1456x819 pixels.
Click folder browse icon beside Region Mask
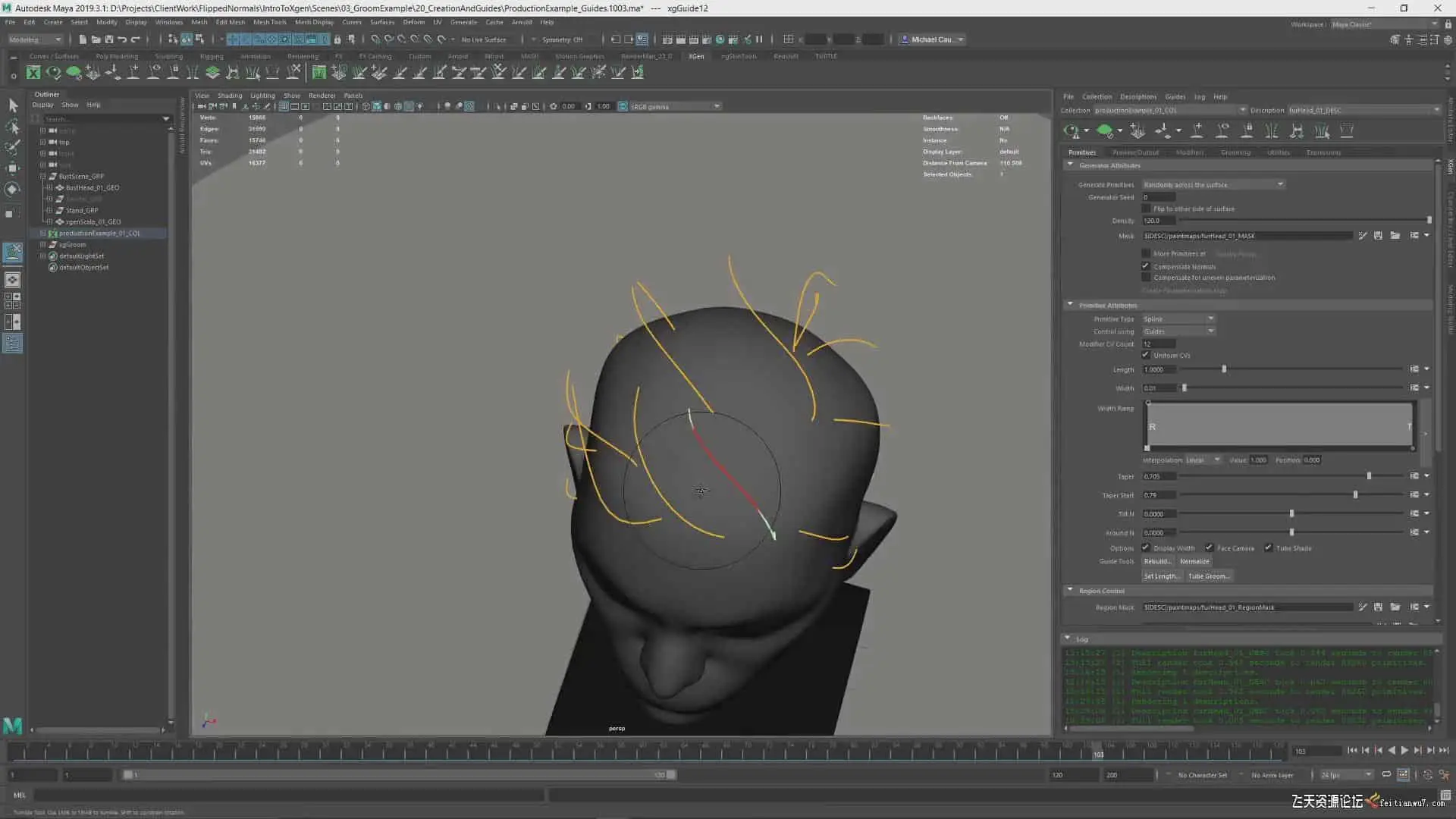[x=1395, y=607]
